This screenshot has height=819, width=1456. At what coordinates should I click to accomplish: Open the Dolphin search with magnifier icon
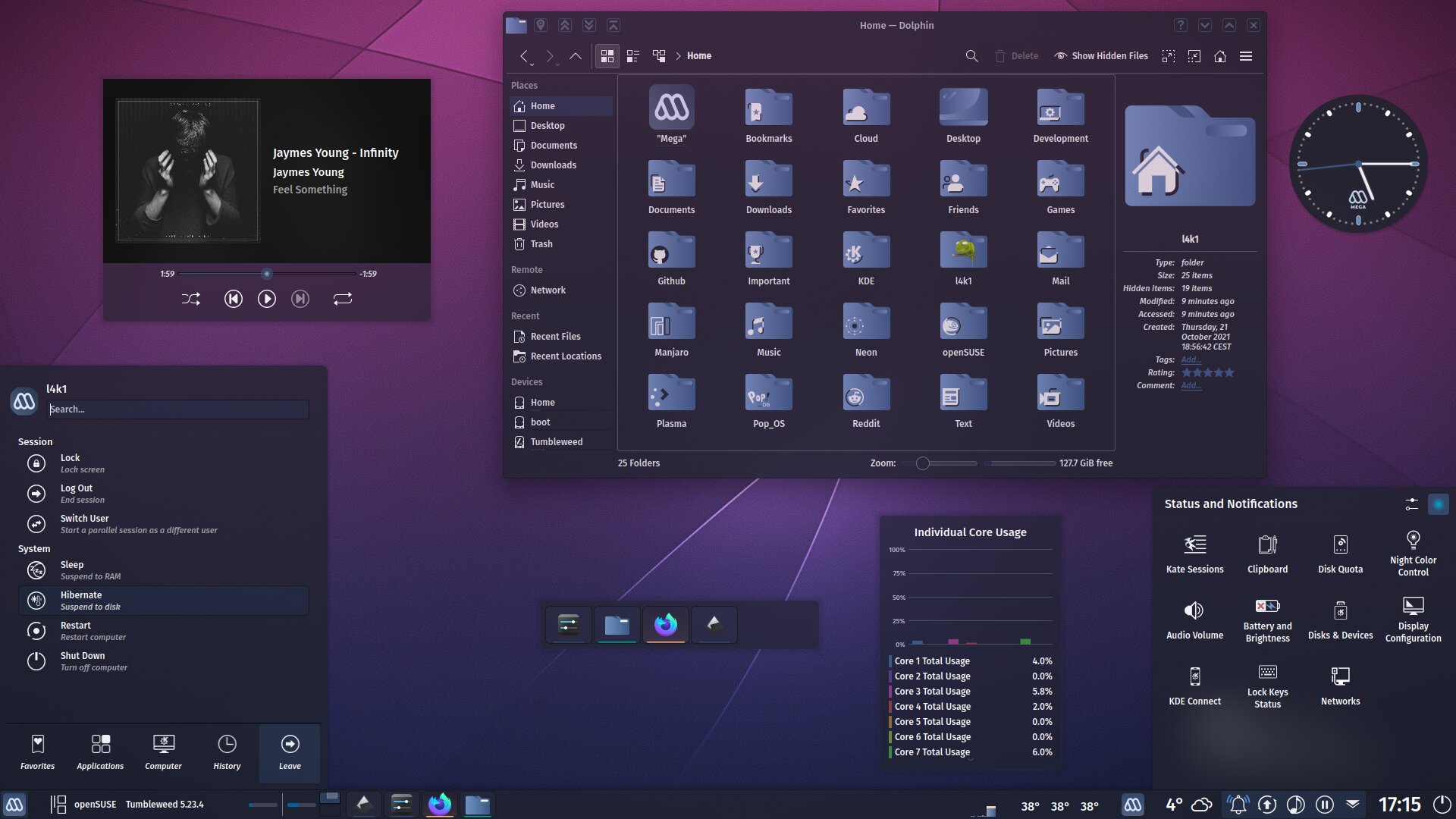click(971, 55)
